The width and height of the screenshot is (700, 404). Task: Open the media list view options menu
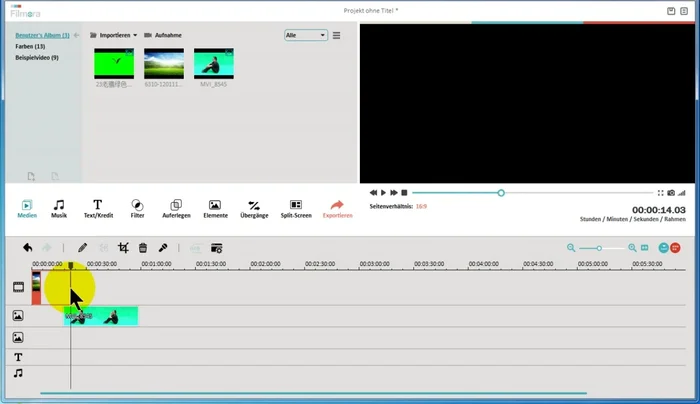[x=337, y=35]
